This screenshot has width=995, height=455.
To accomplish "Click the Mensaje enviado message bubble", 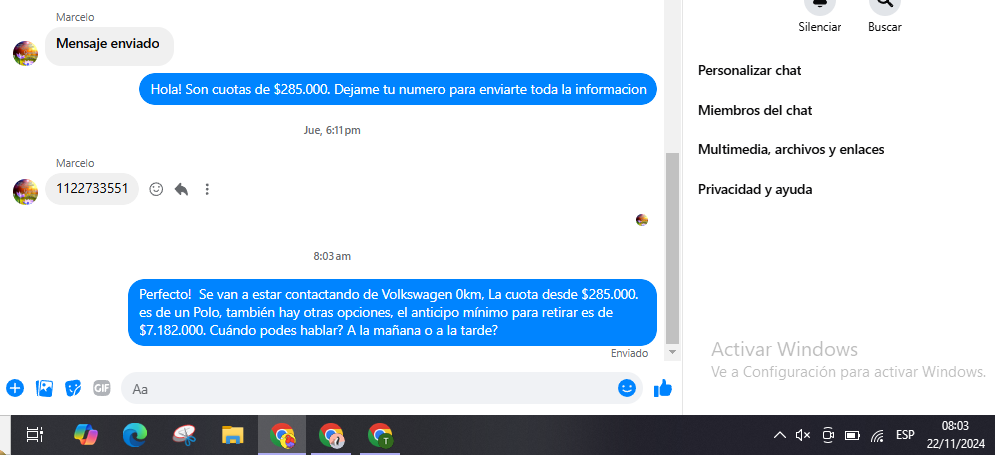I will (x=109, y=46).
